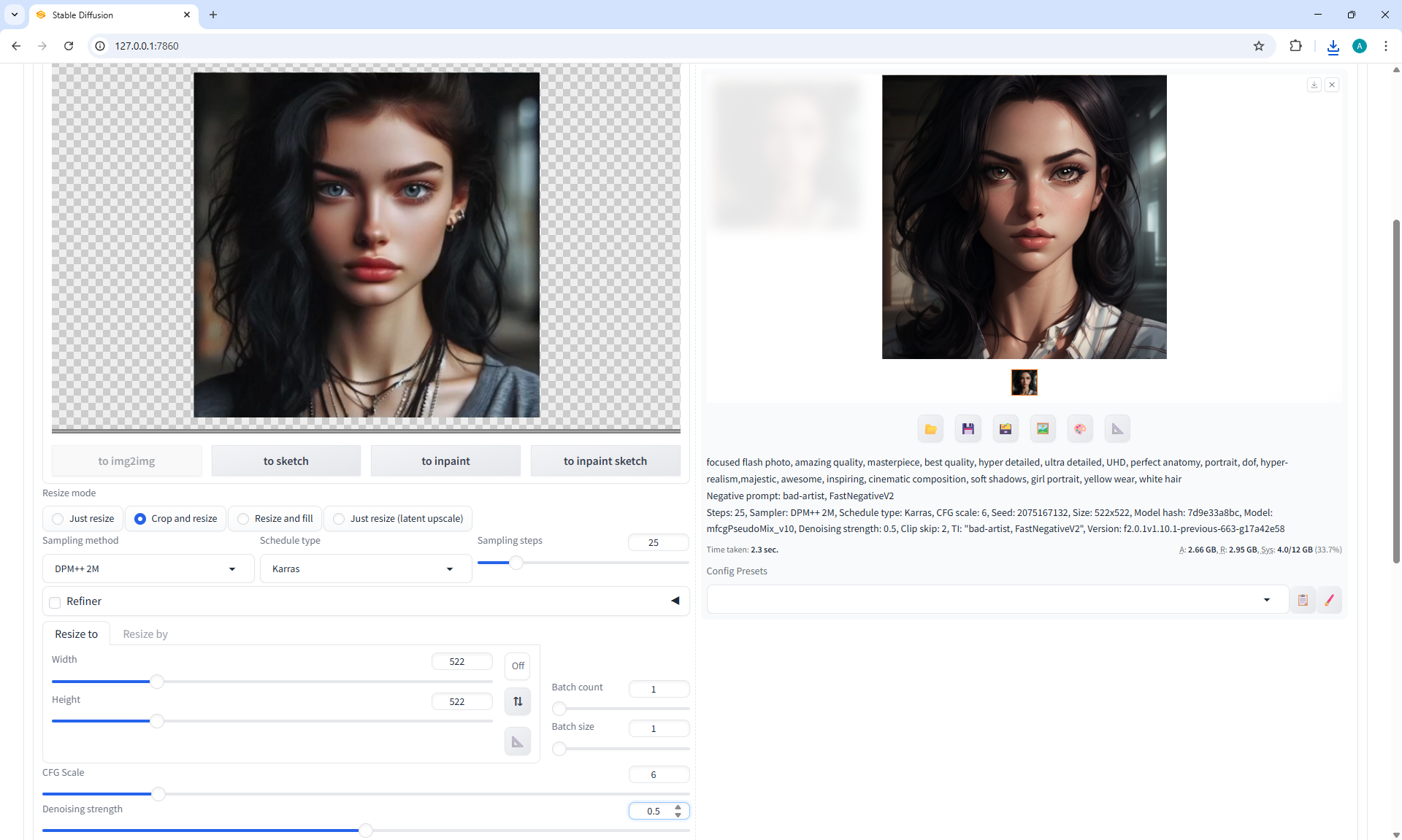
Task: Click the to inpaint button
Action: click(x=445, y=461)
